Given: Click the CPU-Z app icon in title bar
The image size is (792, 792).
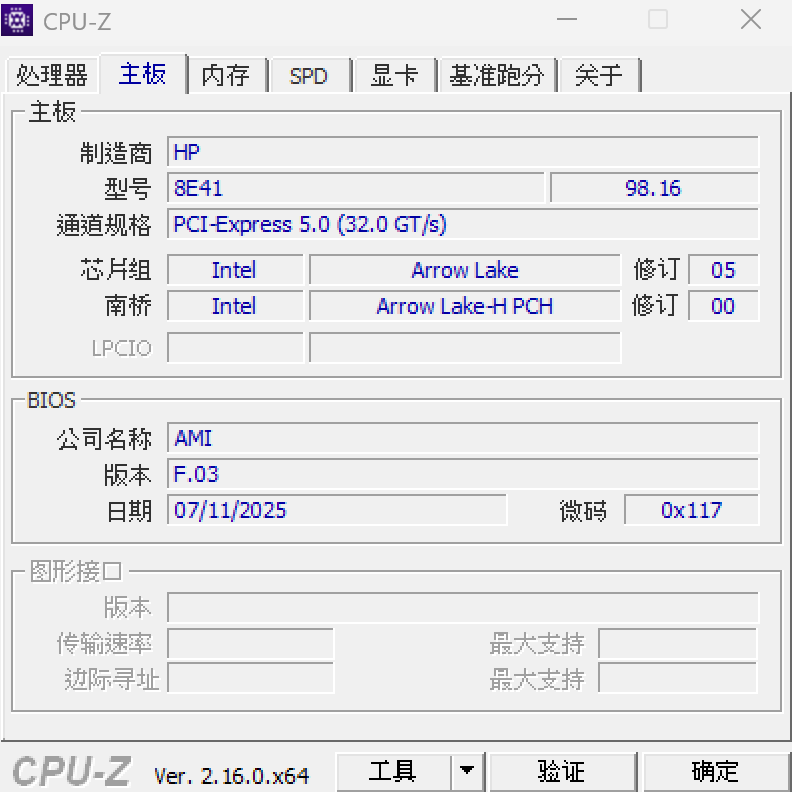Looking at the screenshot, I should coord(17,20).
